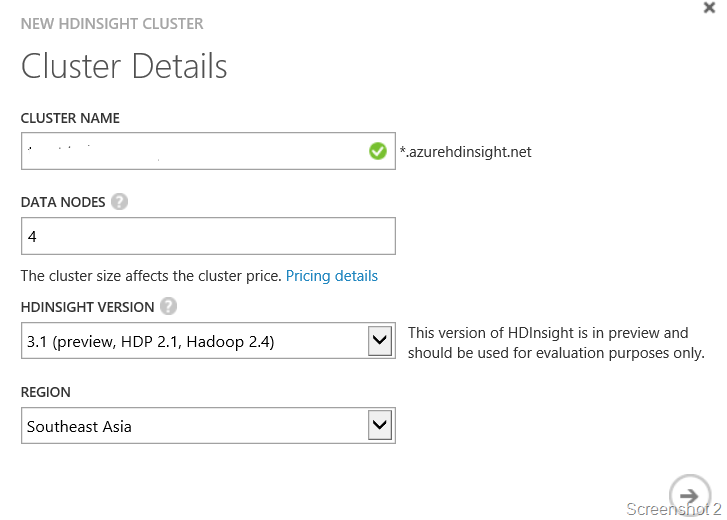Click the New HDInsight Cluster title text
Image resolution: width=727 pixels, height=520 pixels.
pyautogui.click(x=112, y=23)
